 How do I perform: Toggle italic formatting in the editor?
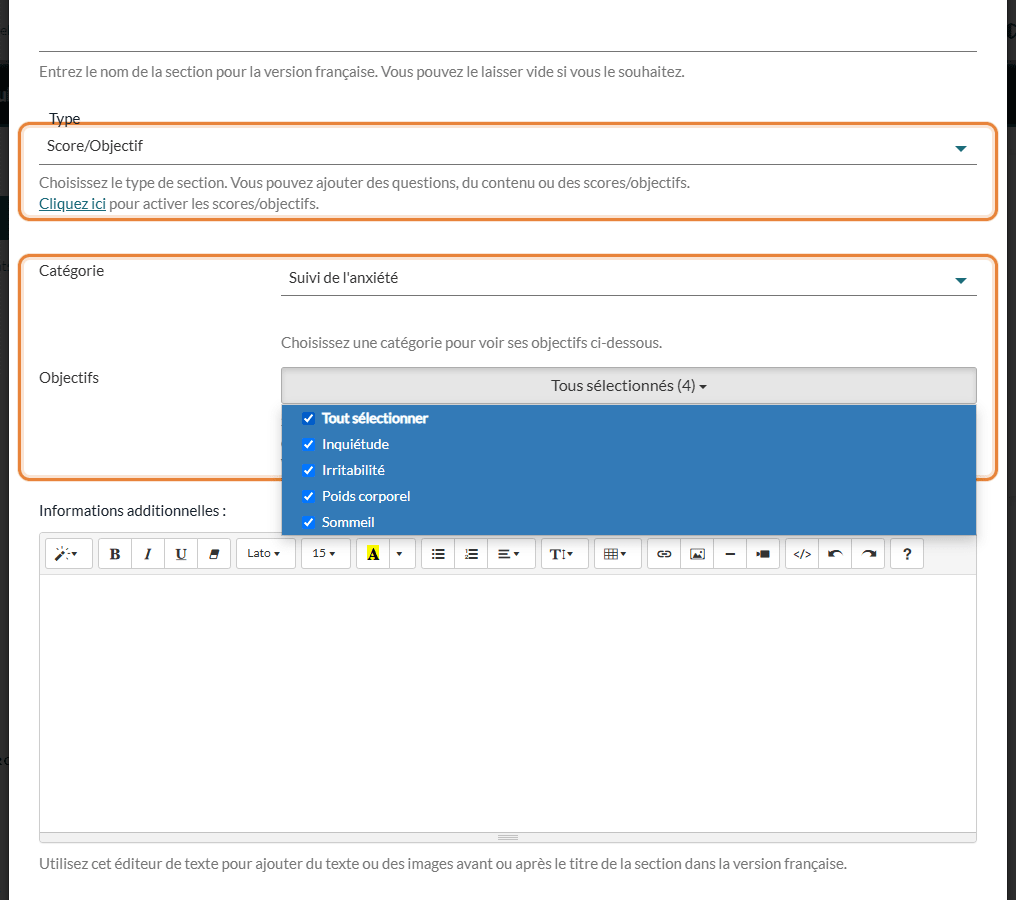coord(148,554)
